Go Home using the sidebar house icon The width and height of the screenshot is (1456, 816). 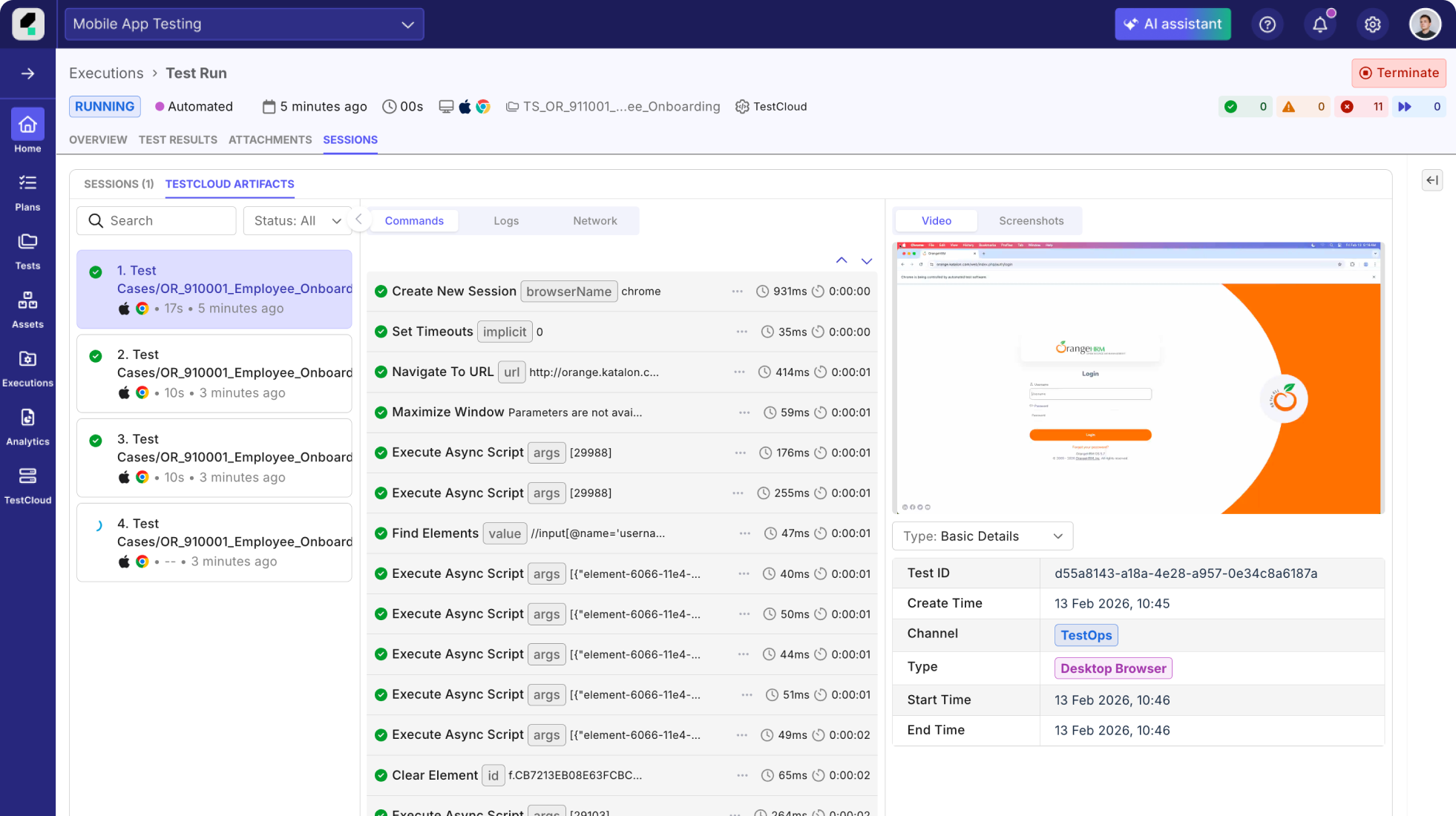tap(27, 126)
